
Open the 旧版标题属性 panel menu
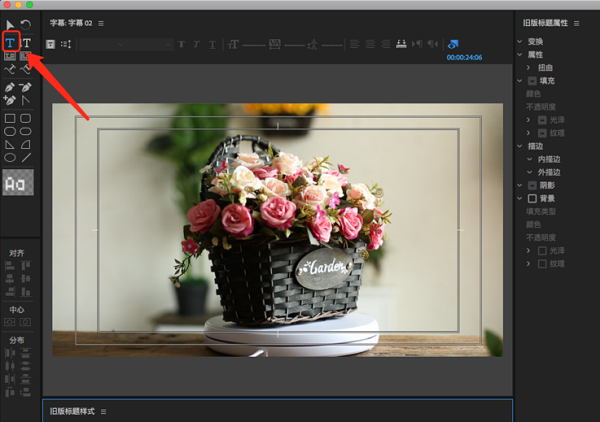(x=576, y=22)
